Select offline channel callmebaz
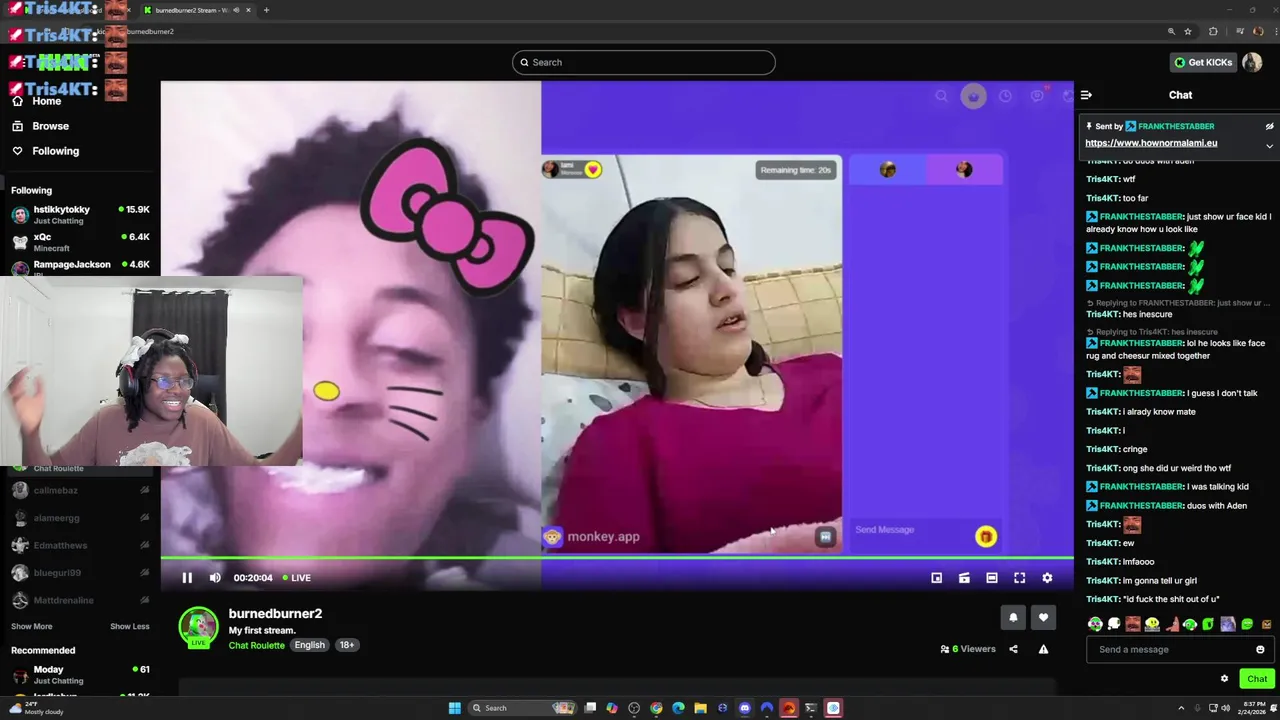Screen dimensions: 1280x720 coord(80,490)
